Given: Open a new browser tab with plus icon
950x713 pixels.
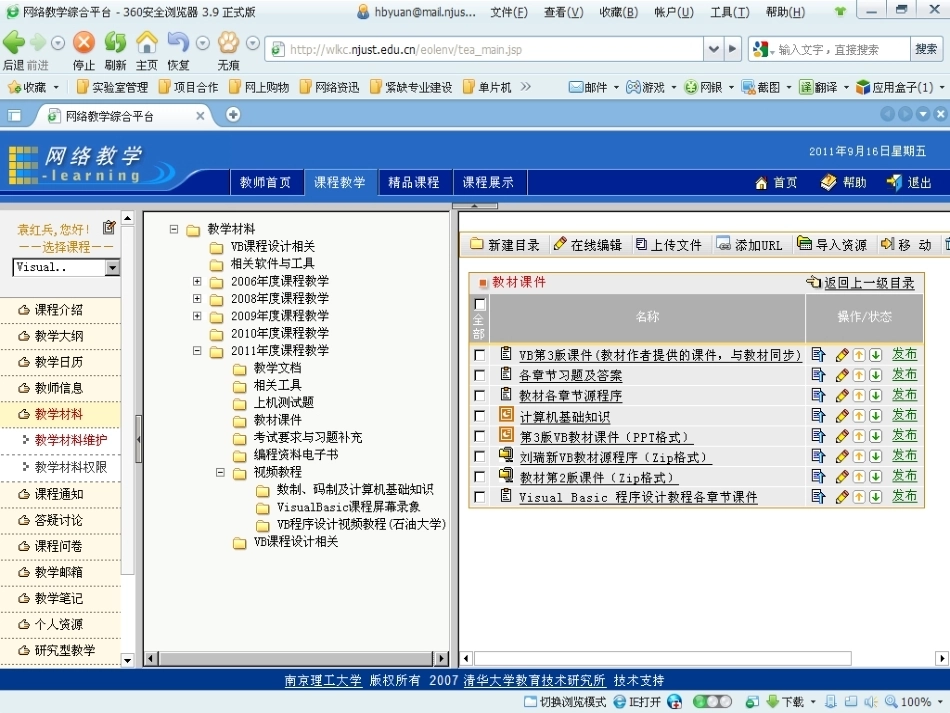Looking at the screenshot, I should tap(233, 114).
